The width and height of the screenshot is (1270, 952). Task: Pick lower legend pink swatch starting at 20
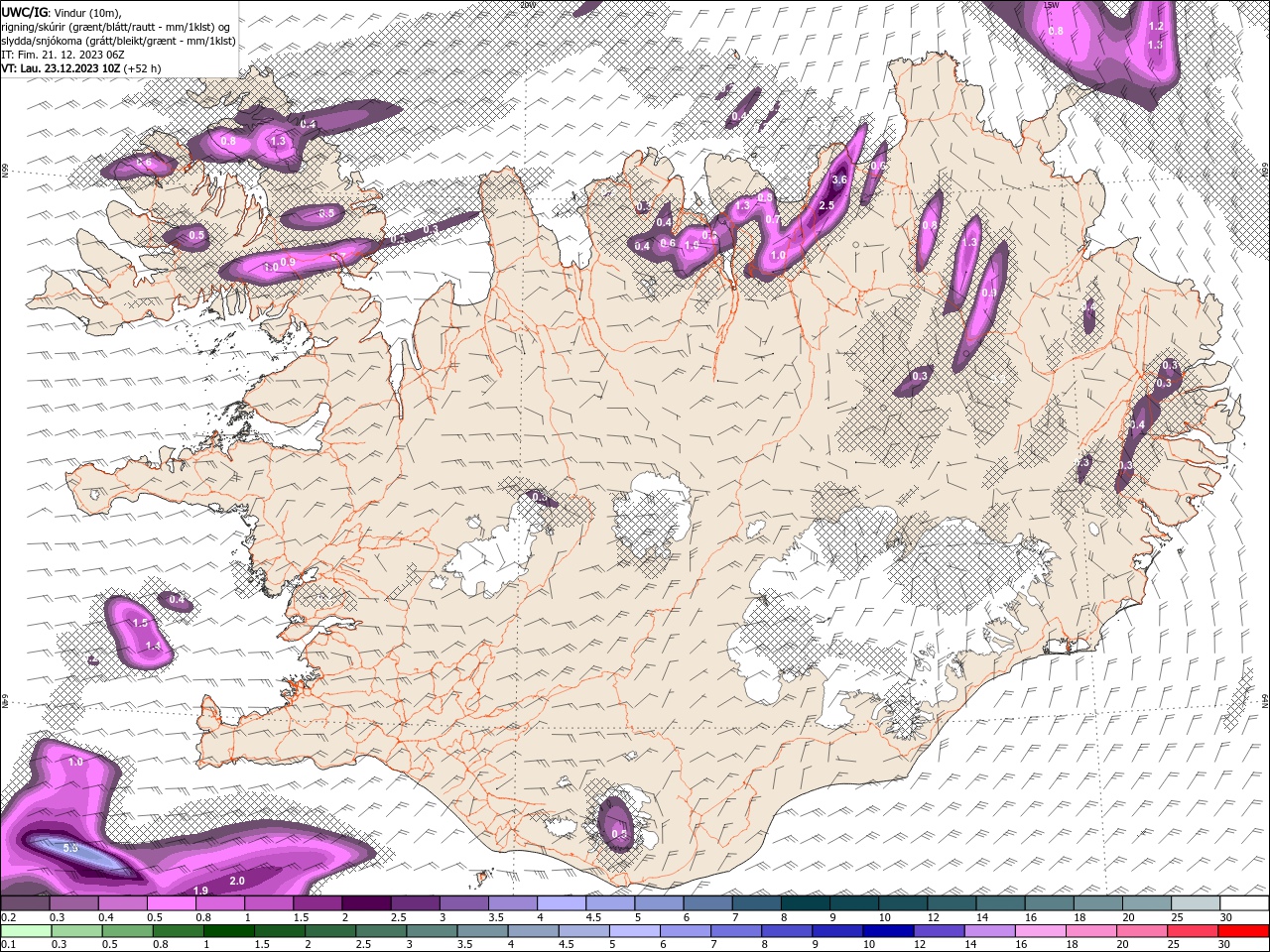[x=1142, y=931]
